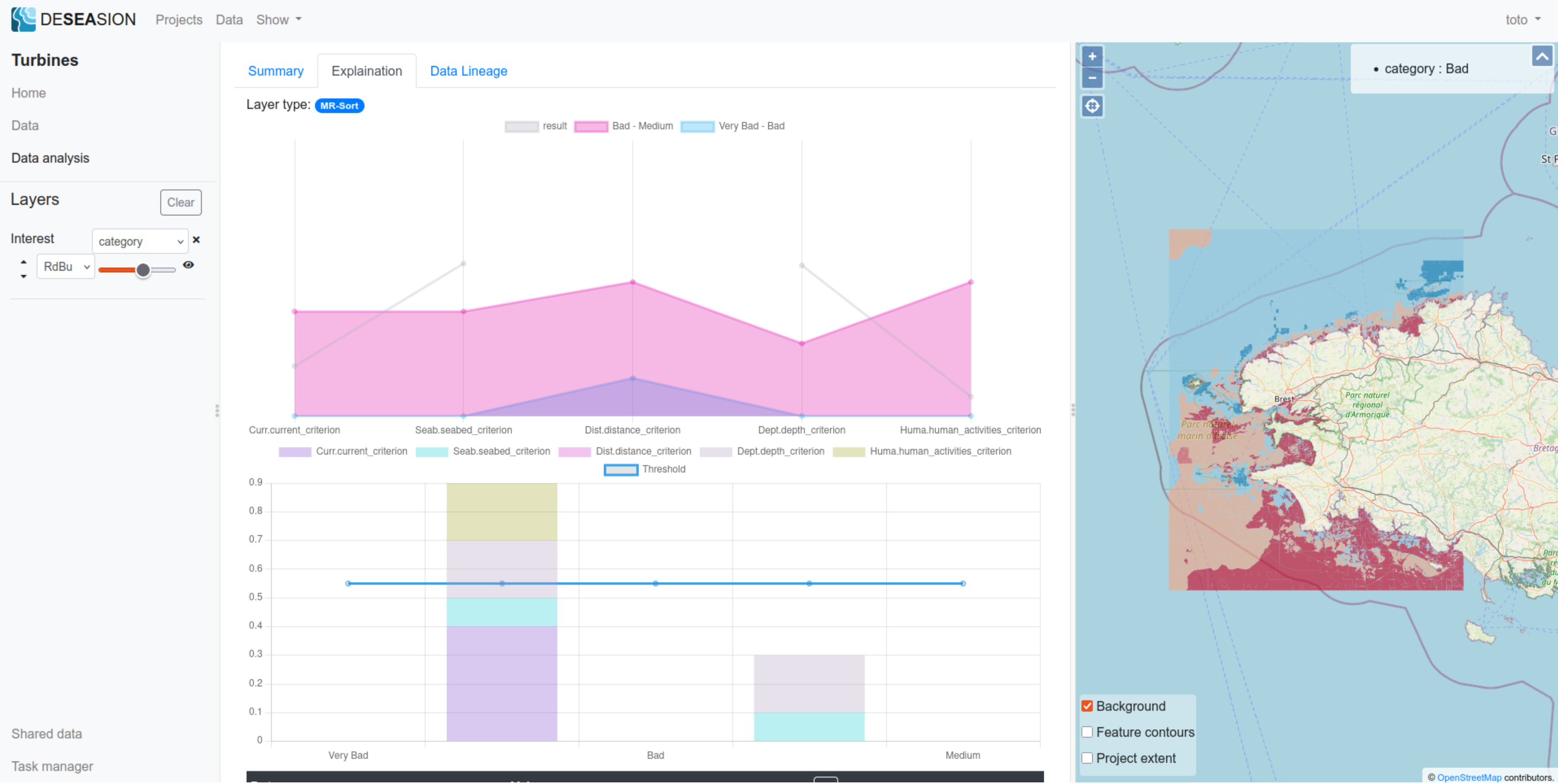Open the RdBu colormap dropdown
Screen dimensions: 1558x784
coord(65,267)
